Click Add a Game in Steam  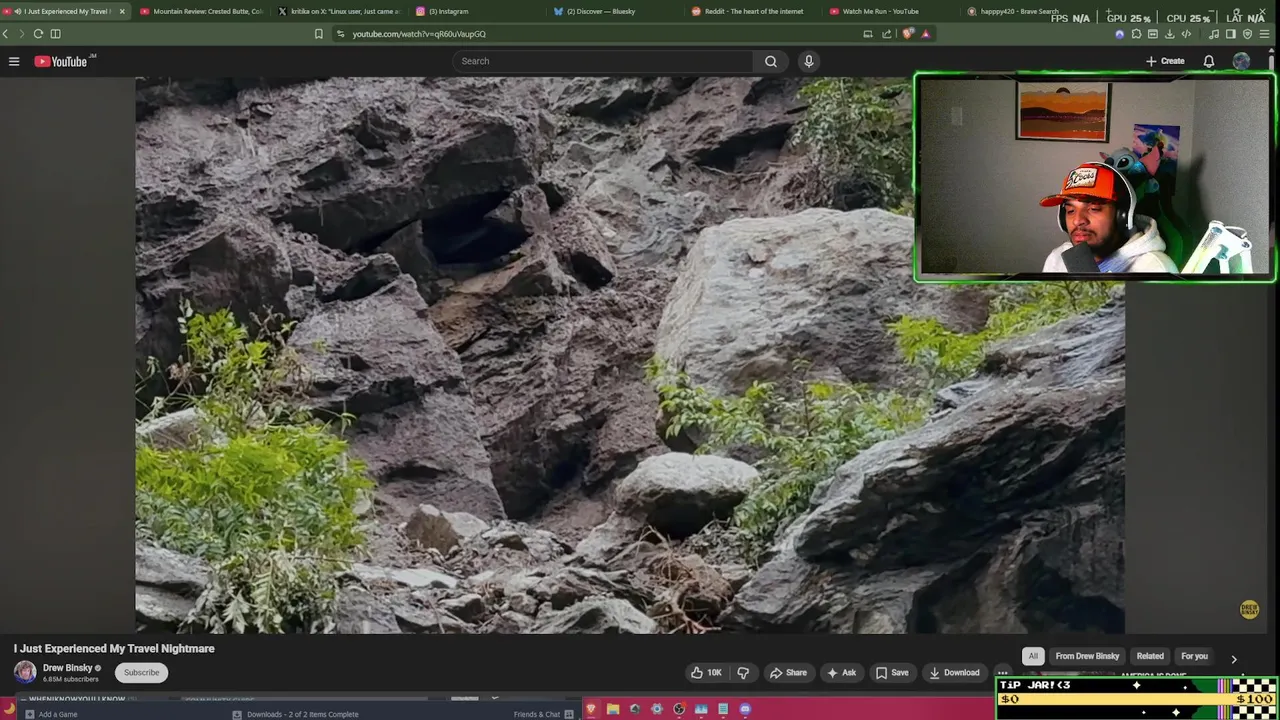click(51, 714)
